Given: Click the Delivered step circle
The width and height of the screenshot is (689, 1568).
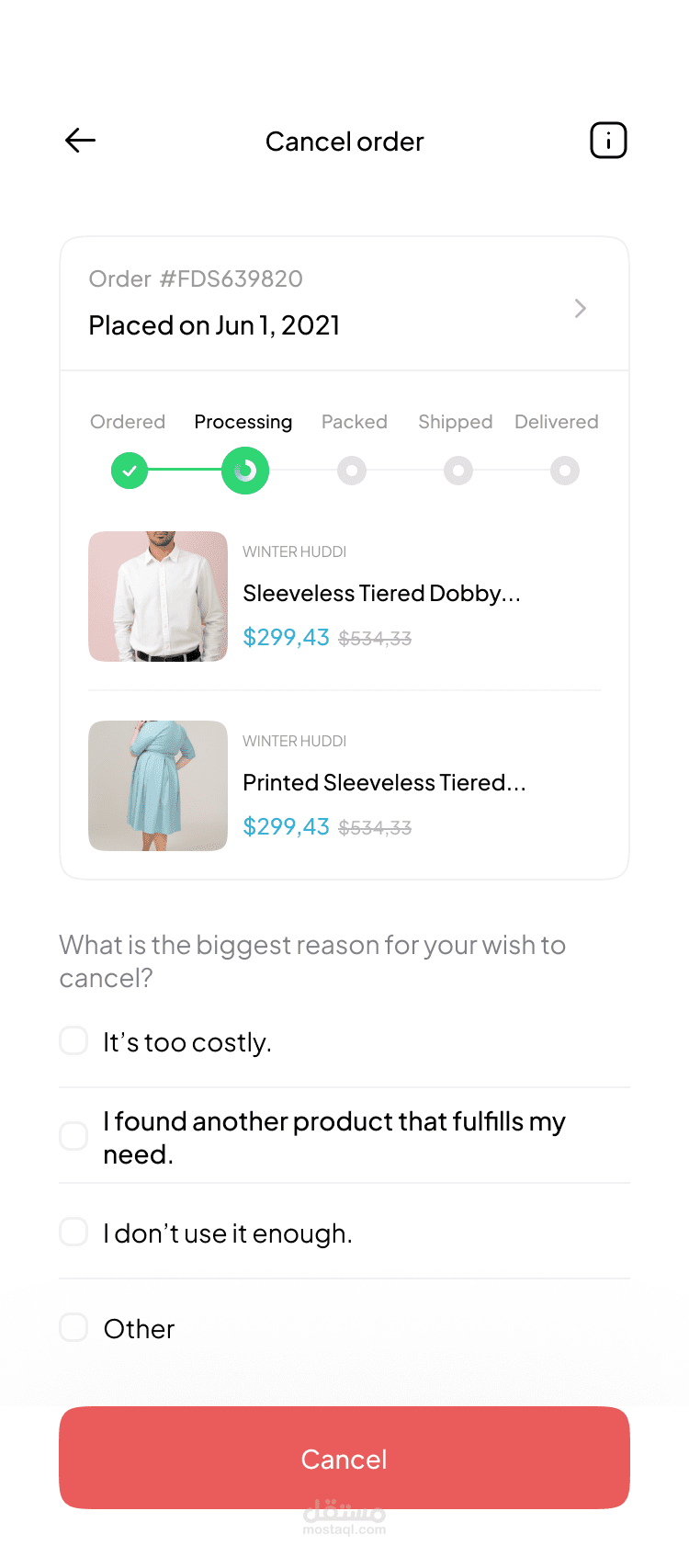Looking at the screenshot, I should pos(565,471).
